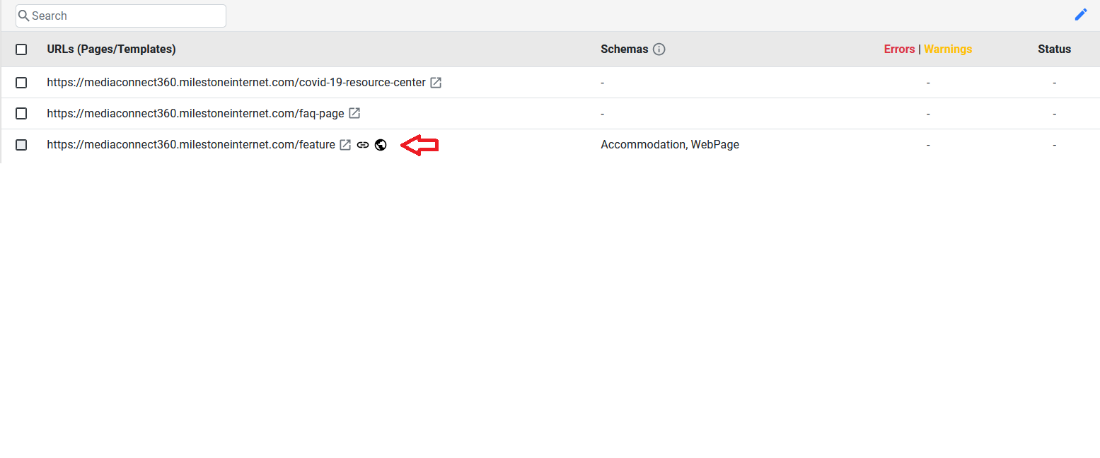Open the covid-19-resource-center URL link
The image size is (1100, 458).
[236, 83]
